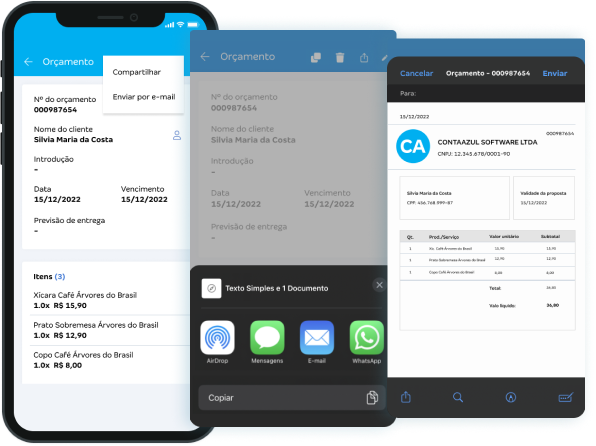Tap the share icon in middle Orçamento header

click(364, 57)
